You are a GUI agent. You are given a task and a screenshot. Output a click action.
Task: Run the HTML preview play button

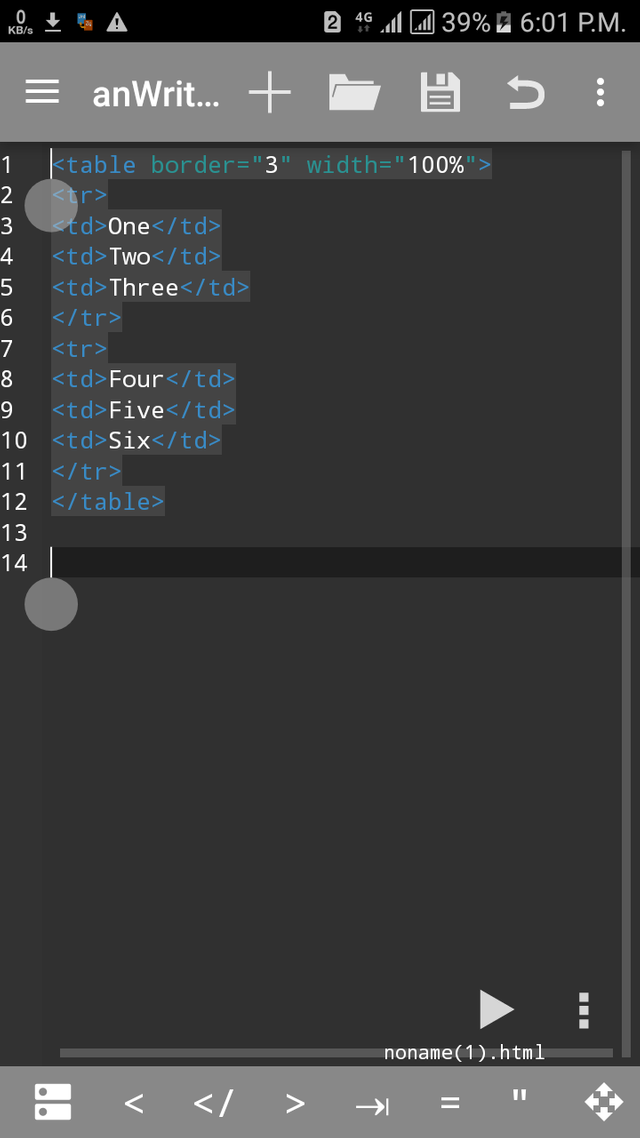point(496,1010)
